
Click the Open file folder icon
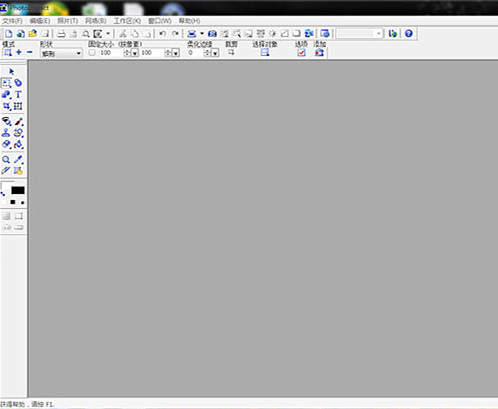coord(32,34)
